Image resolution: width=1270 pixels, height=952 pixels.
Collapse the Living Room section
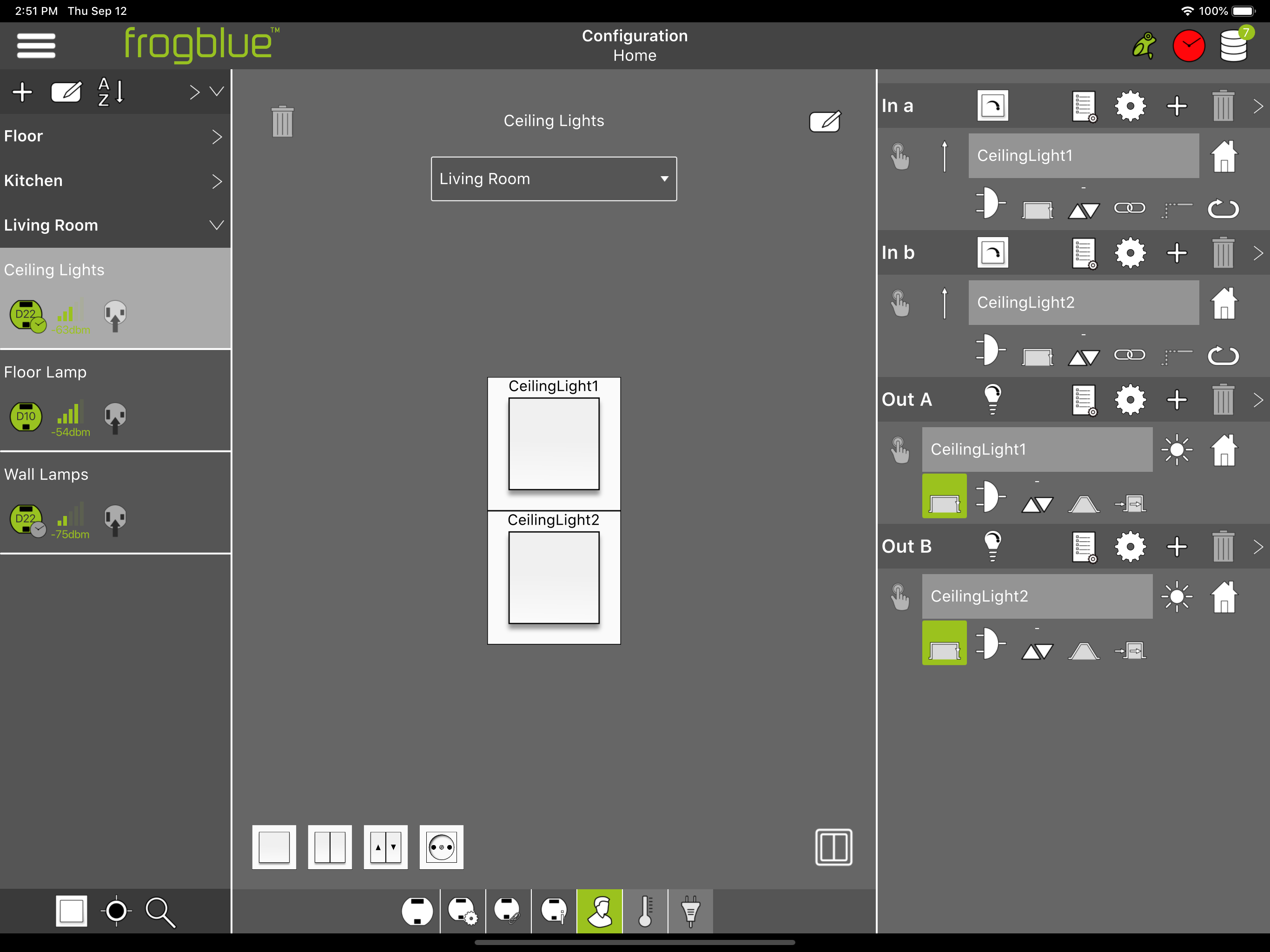(x=217, y=225)
